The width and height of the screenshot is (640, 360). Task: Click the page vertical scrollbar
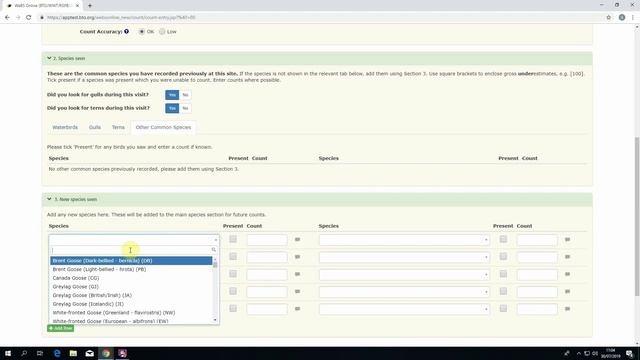pos(636,216)
